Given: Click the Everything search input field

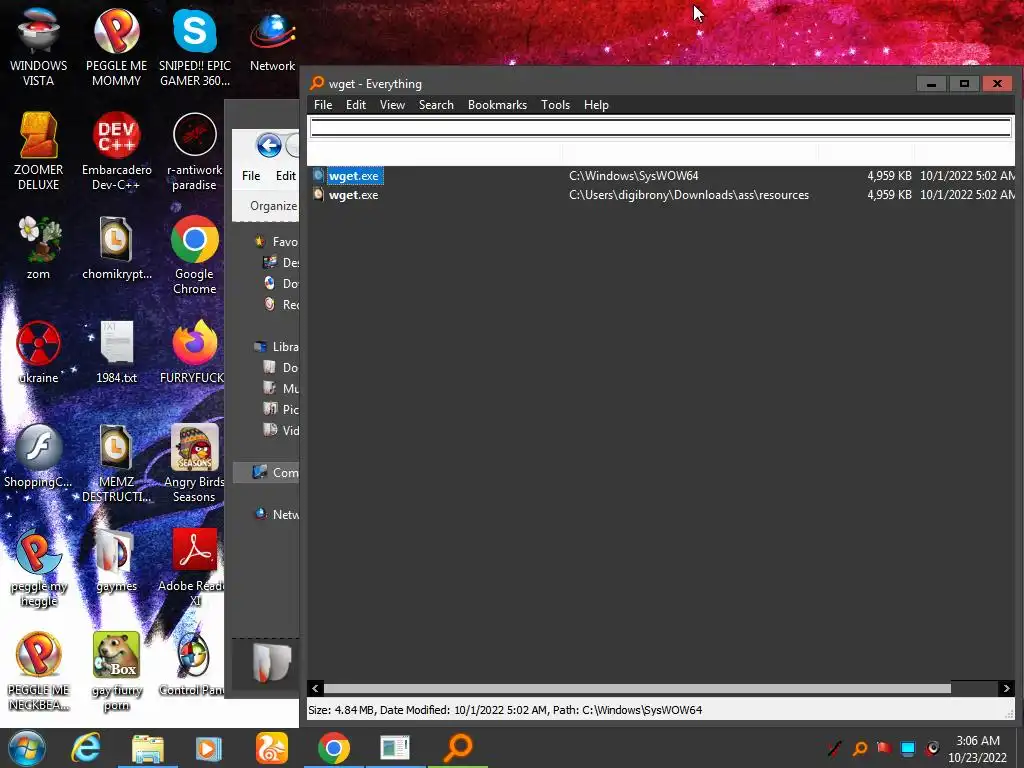Looking at the screenshot, I should [660, 127].
